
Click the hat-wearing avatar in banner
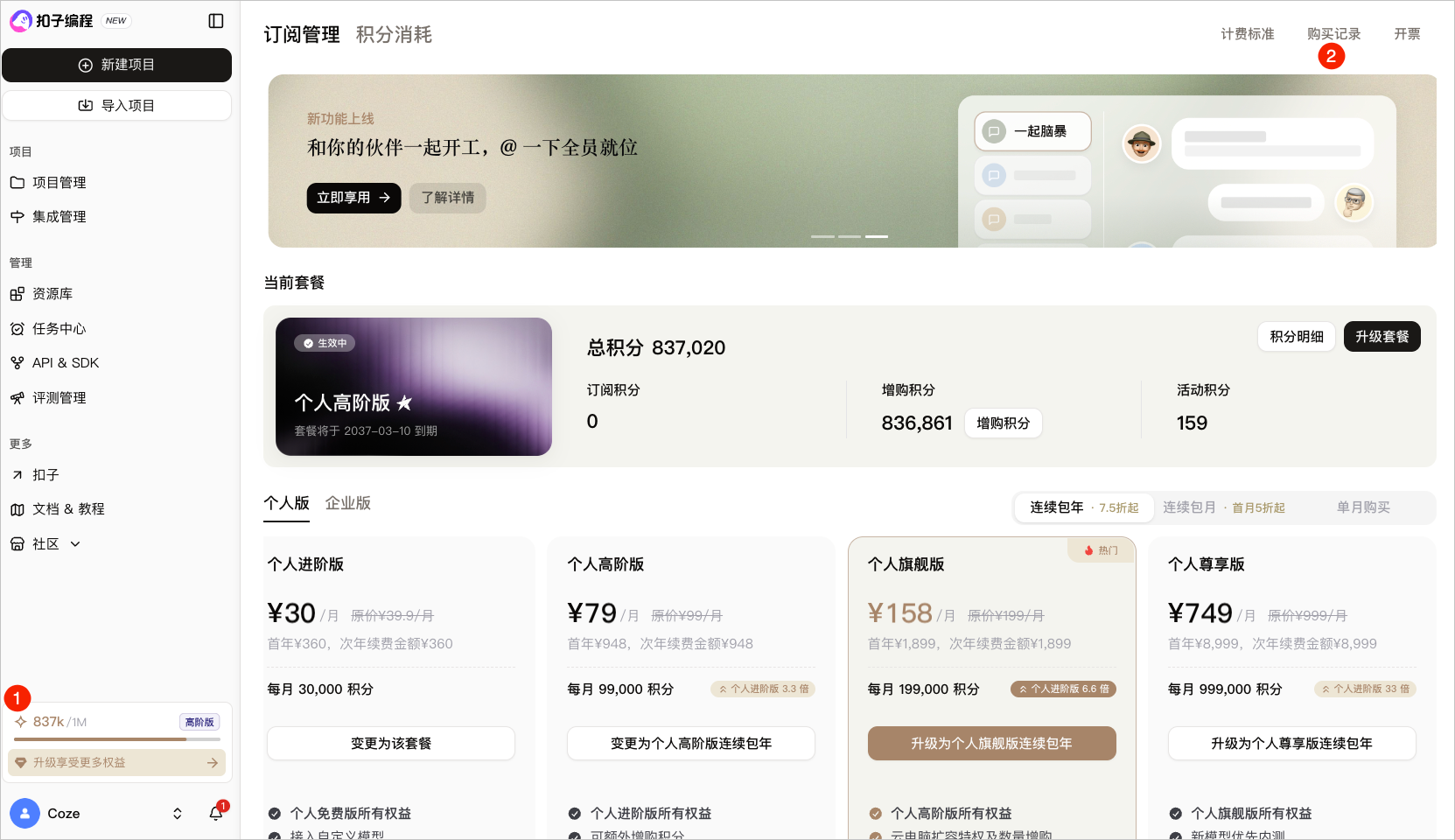click(1142, 143)
